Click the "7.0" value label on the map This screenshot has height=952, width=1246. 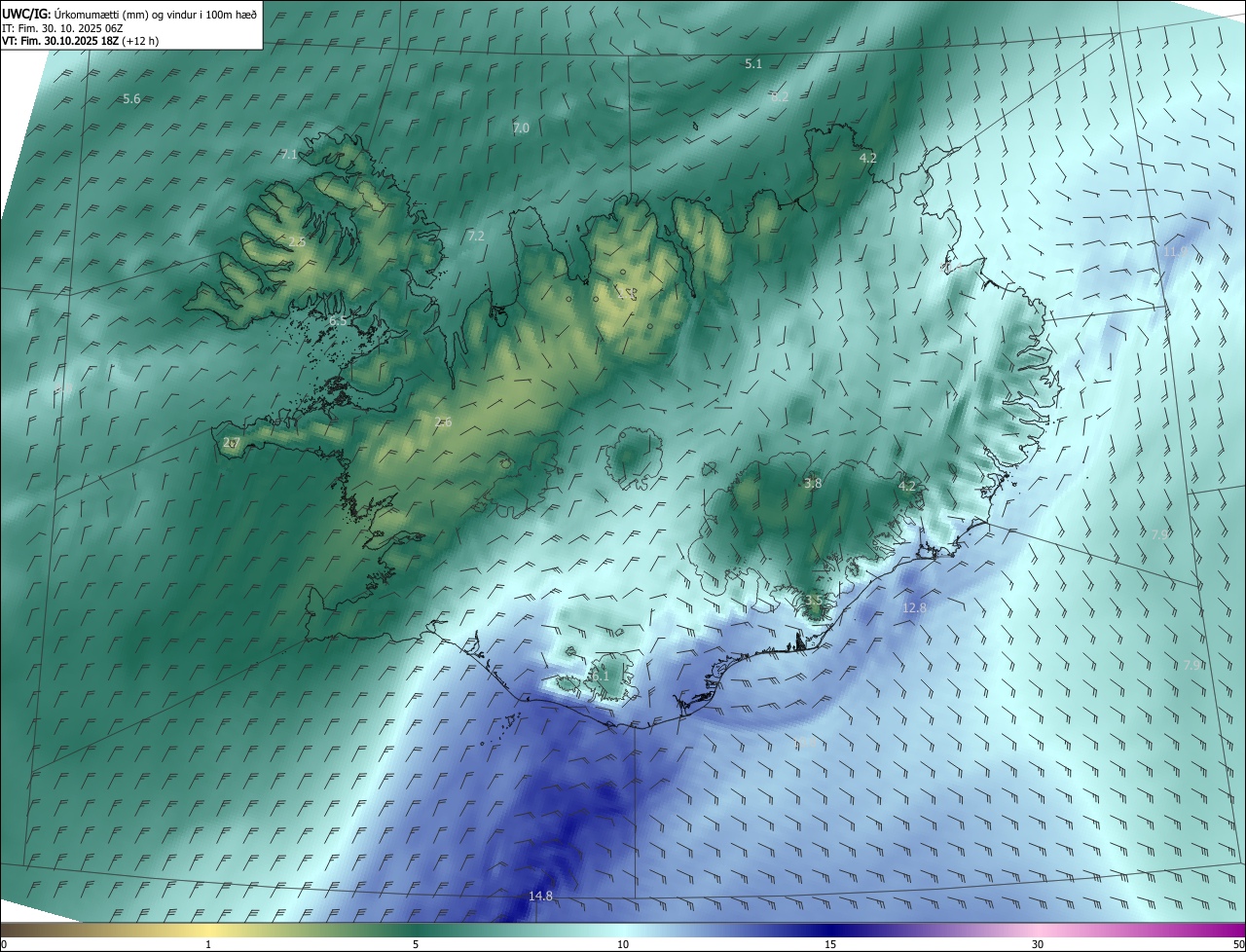click(x=521, y=128)
